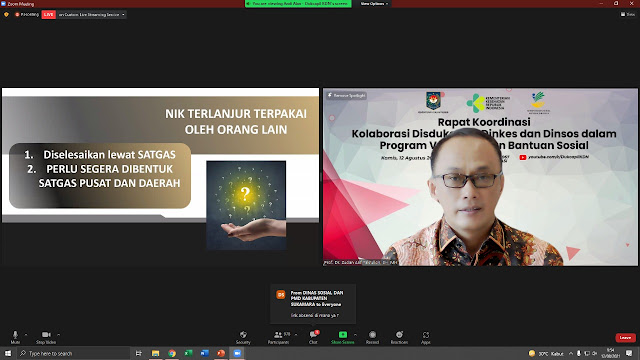Open the Security shield menu
Screen dimensions: 640x360
[x=243, y=337]
